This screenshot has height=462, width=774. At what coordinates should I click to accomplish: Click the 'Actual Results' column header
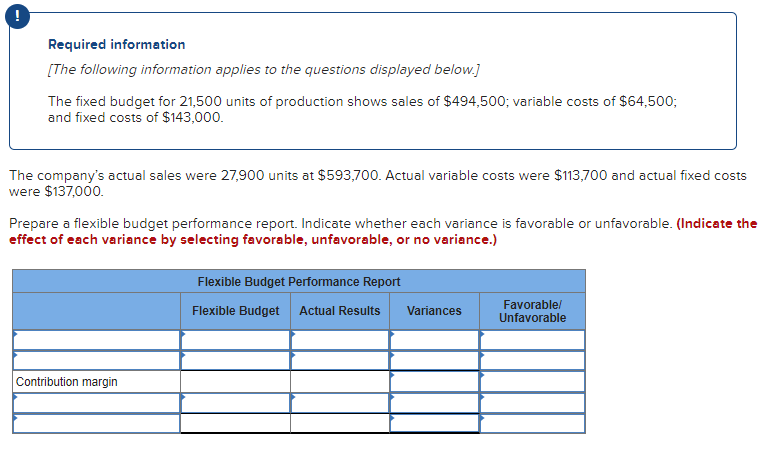pyautogui.click(x=340, y=310)
